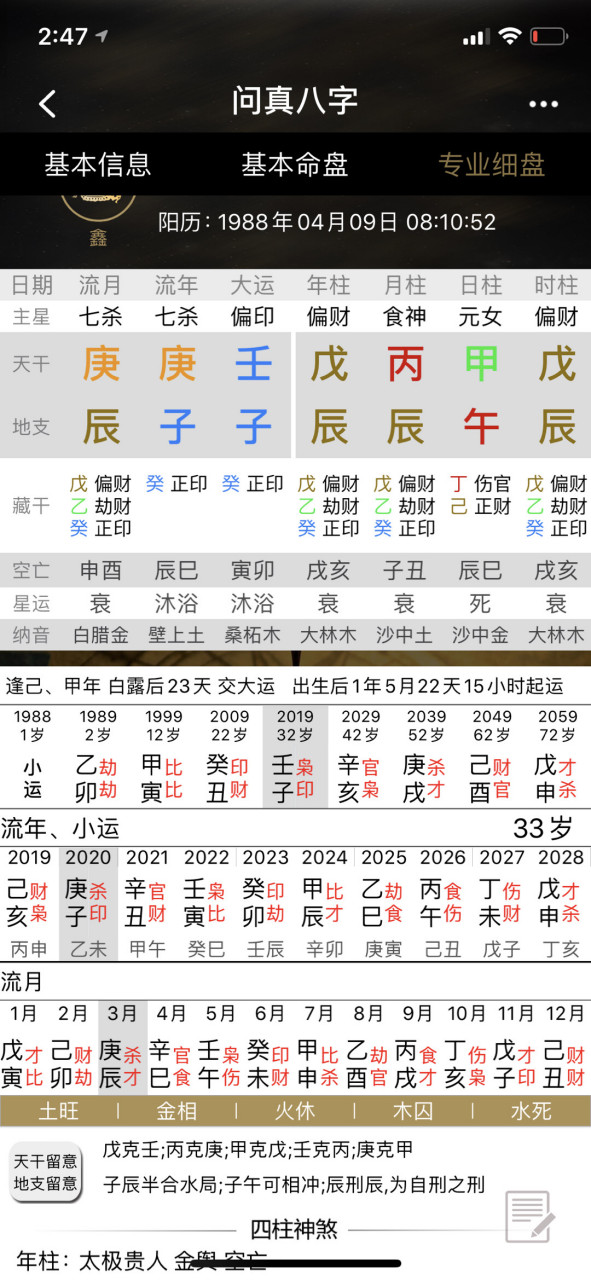Open the notes pencil icon

tap(530, 1217)
